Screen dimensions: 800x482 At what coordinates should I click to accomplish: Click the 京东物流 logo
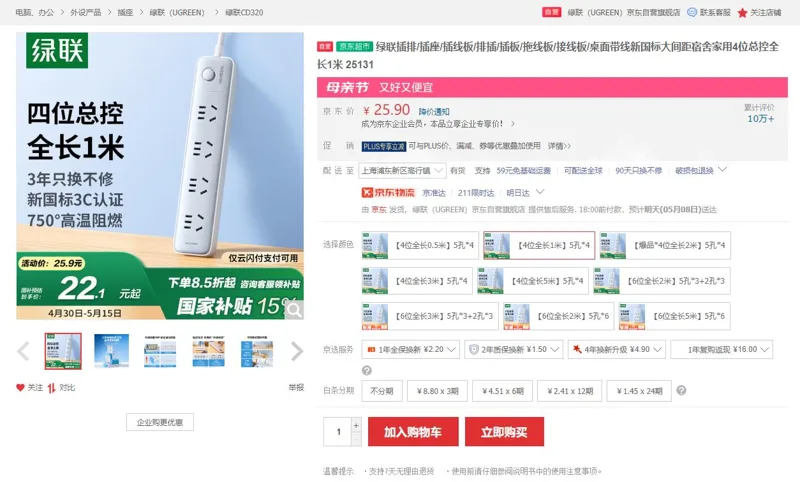click(x=388, y=192)
